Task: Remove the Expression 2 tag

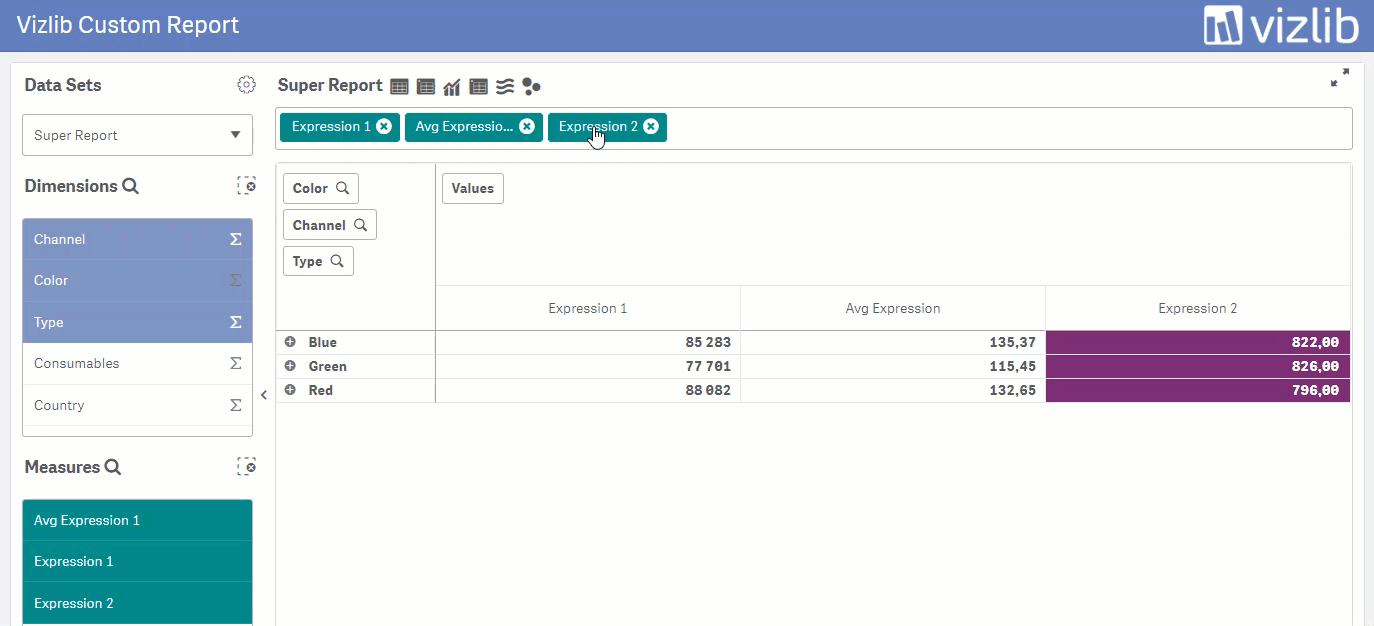Action: coord(651,127)
